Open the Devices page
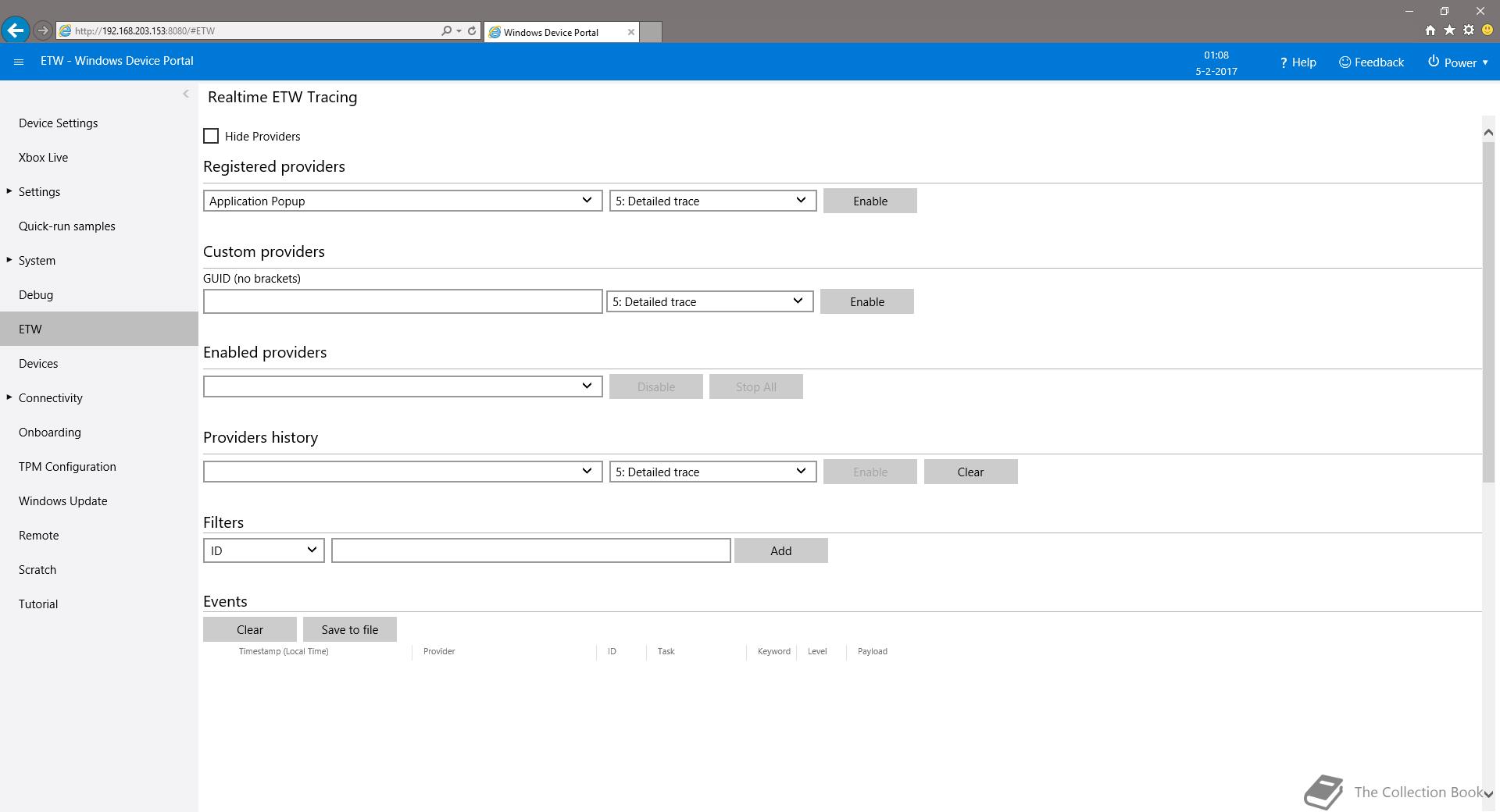This screenshot has width=1500, height=812. click(99, 364)
